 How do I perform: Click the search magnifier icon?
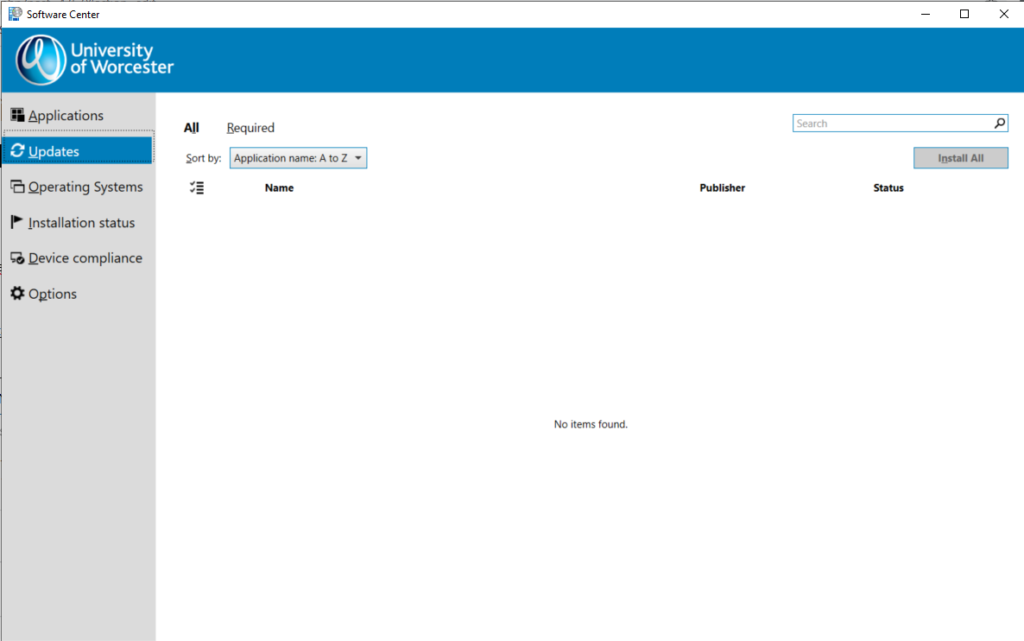click(999, 123)
